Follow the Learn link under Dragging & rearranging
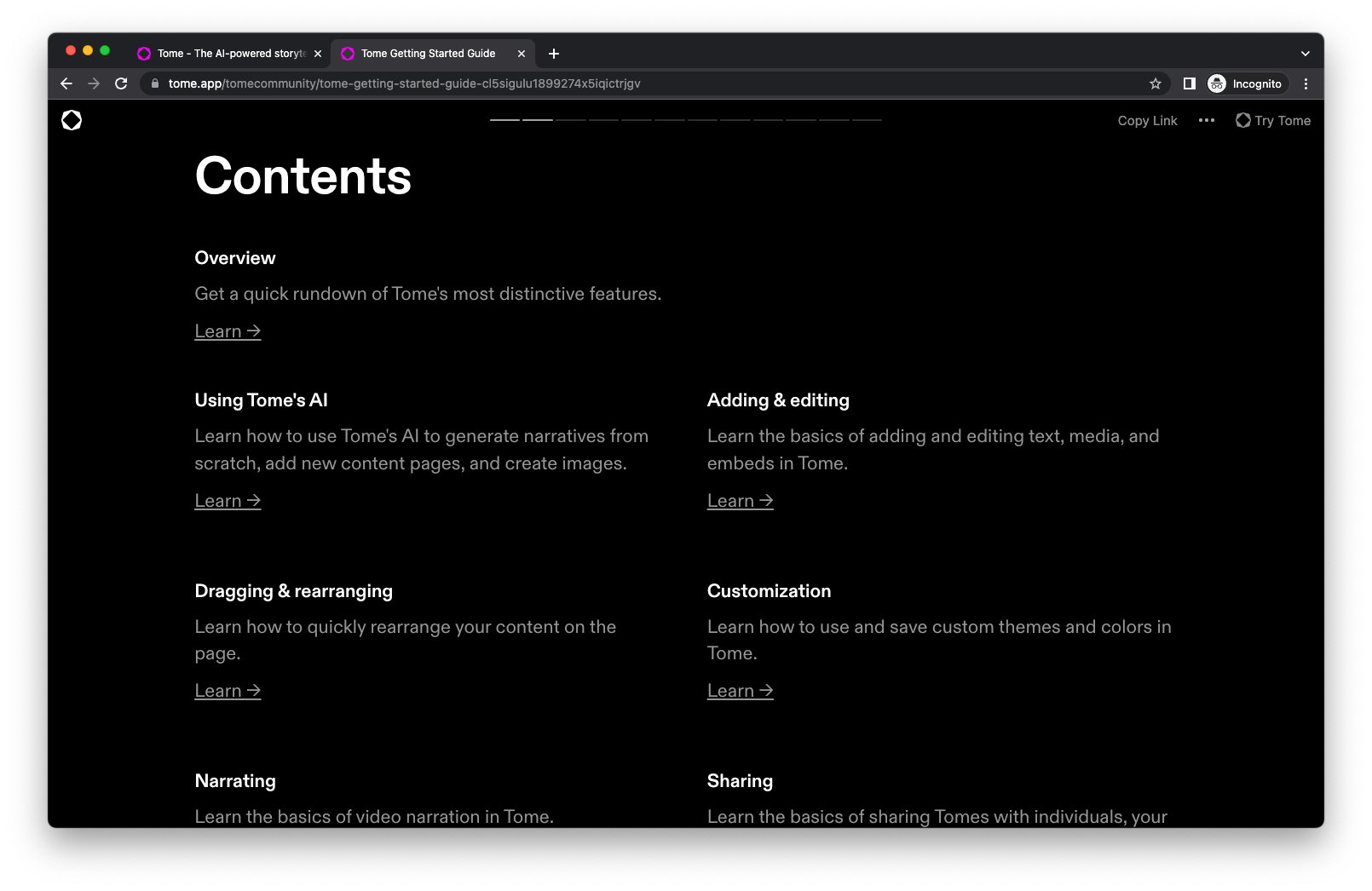This screenshot has height=891, width=1372. (x=228, y=691)
